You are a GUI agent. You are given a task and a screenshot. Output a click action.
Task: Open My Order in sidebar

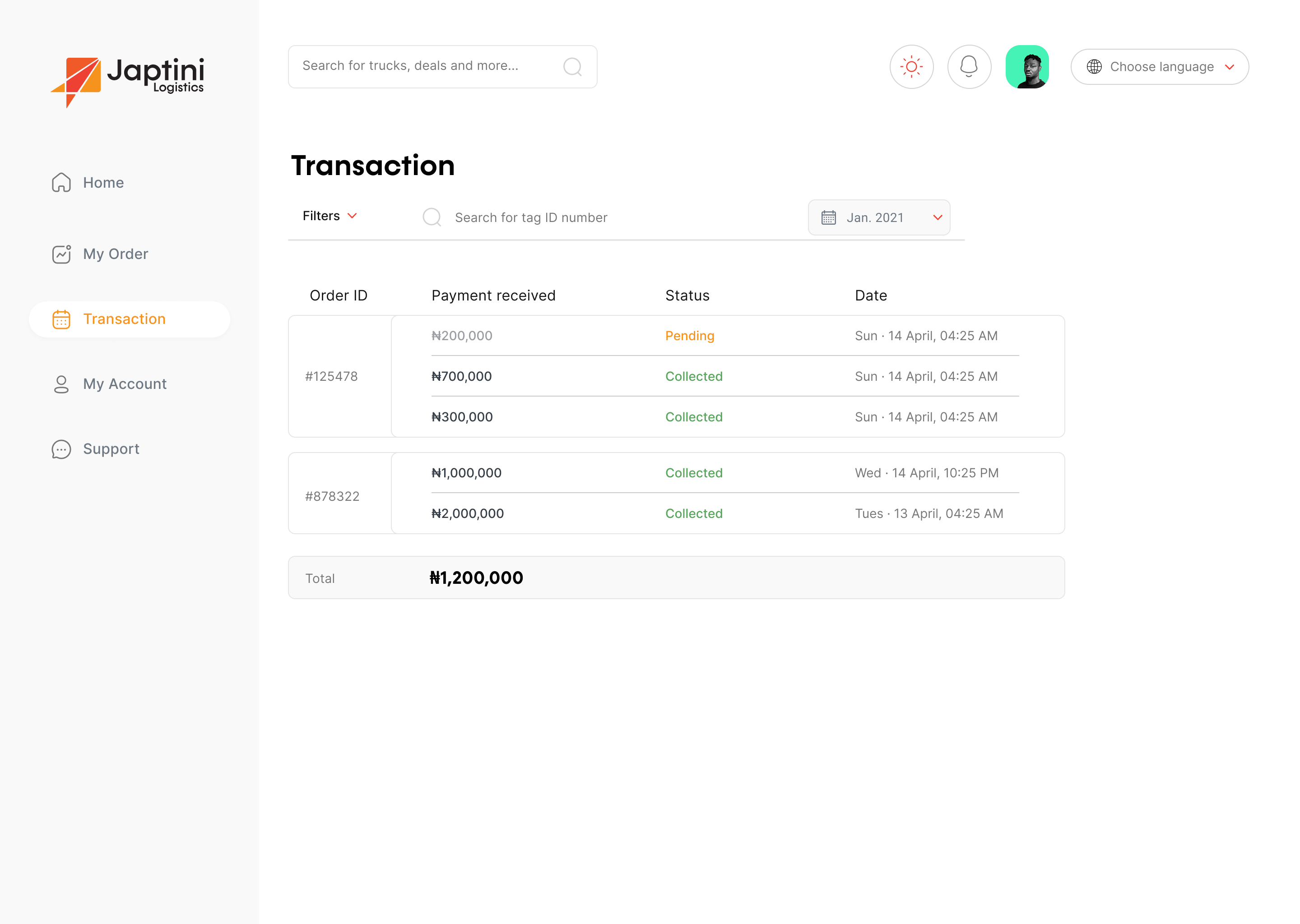click(116, 254)
